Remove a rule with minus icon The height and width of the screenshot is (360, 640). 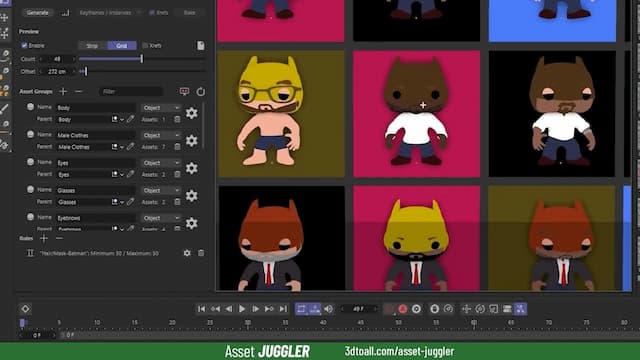click(59, 238)
